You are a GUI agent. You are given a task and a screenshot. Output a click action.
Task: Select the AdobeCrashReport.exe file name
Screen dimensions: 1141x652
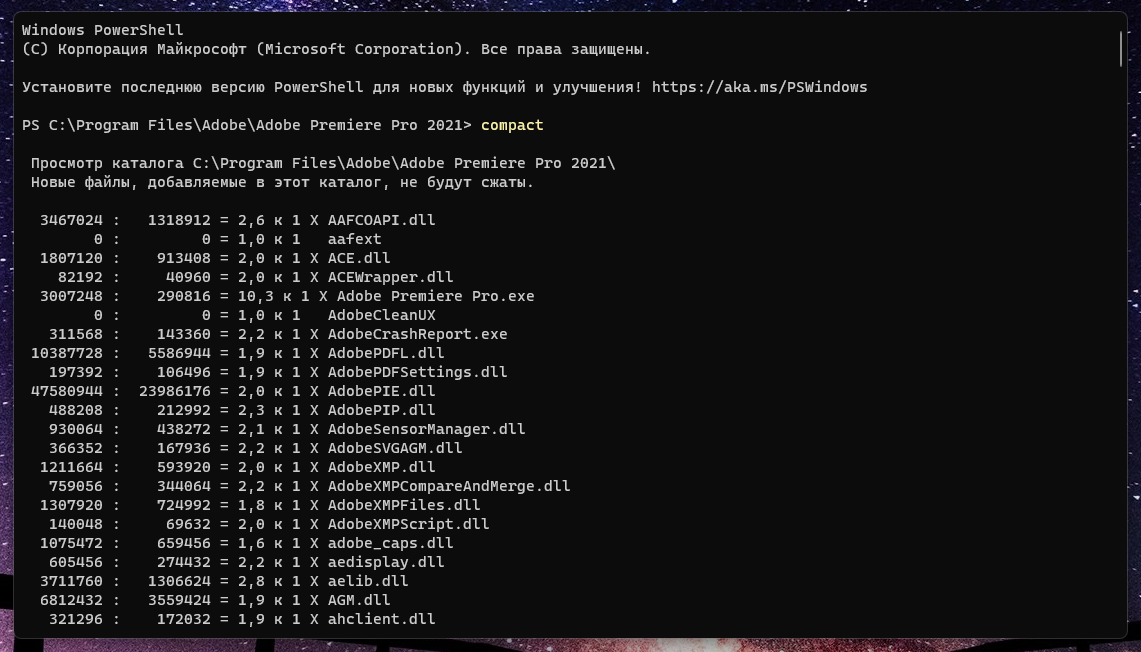pos(417,333)
